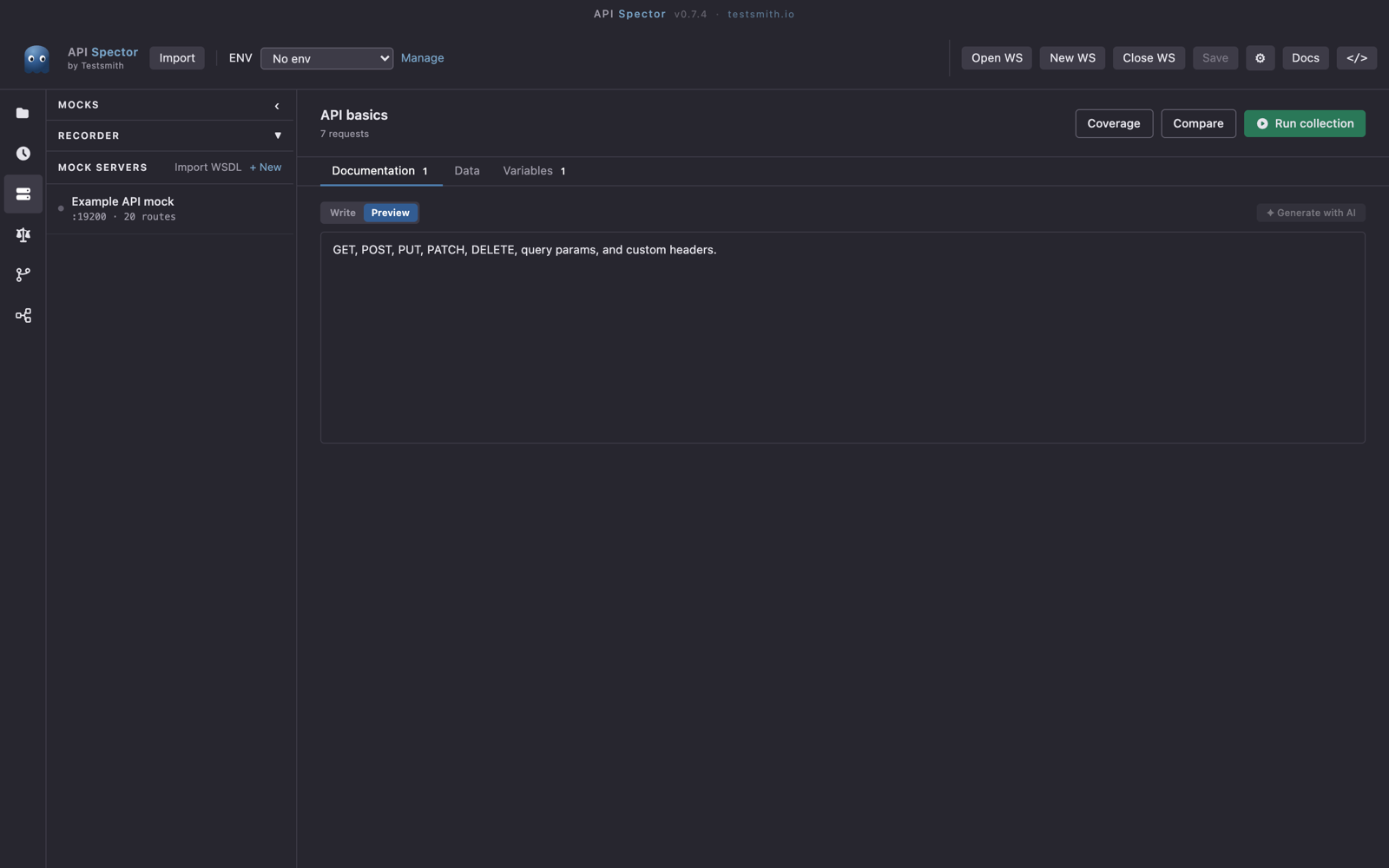Click the Import WSDL link
This screenshot has height=868, width=1389.
click(x=207, y=168)
